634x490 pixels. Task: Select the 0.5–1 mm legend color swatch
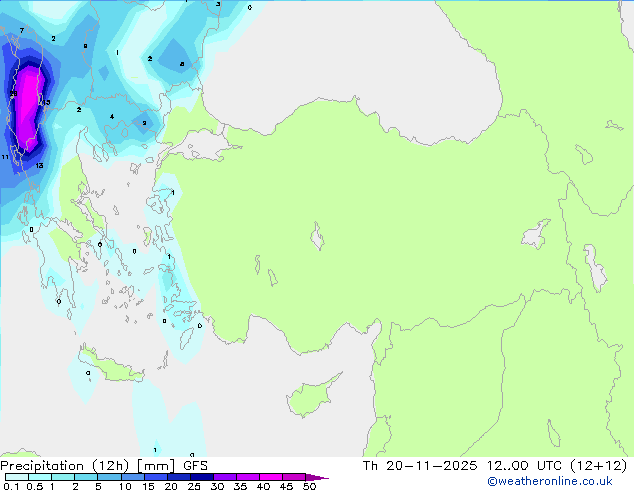click(x=40, y=477)
